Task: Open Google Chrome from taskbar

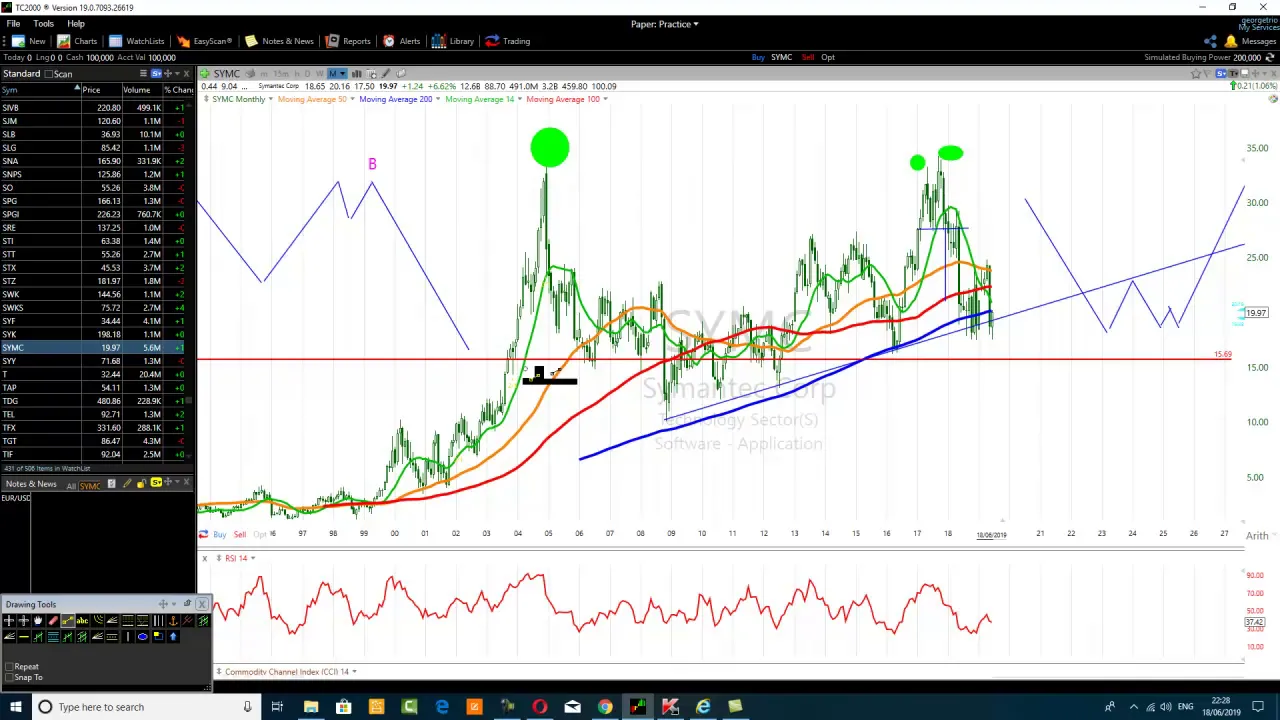Action: [x=605, y=707]
